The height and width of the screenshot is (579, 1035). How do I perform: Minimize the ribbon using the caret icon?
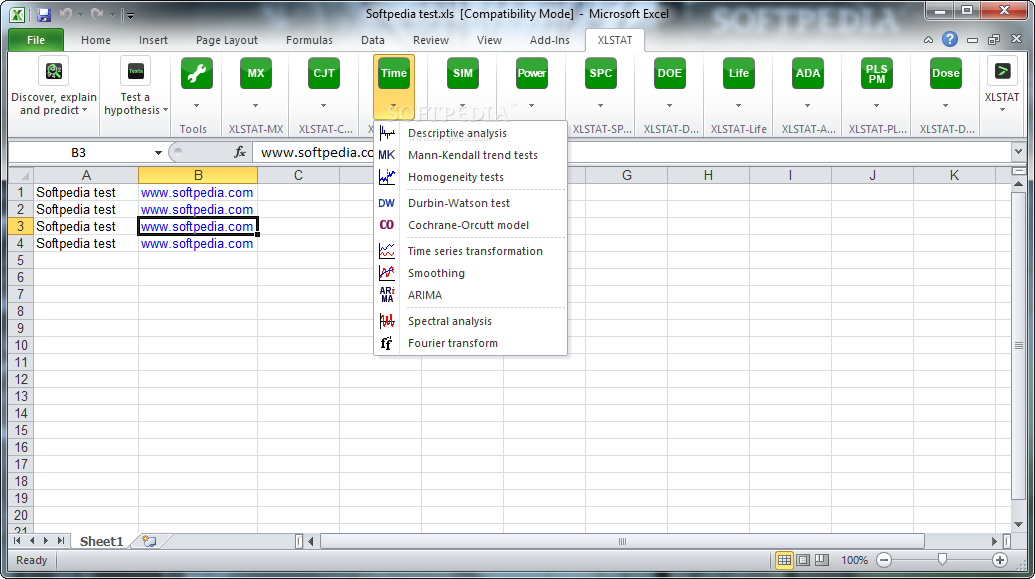coord(928,40)
